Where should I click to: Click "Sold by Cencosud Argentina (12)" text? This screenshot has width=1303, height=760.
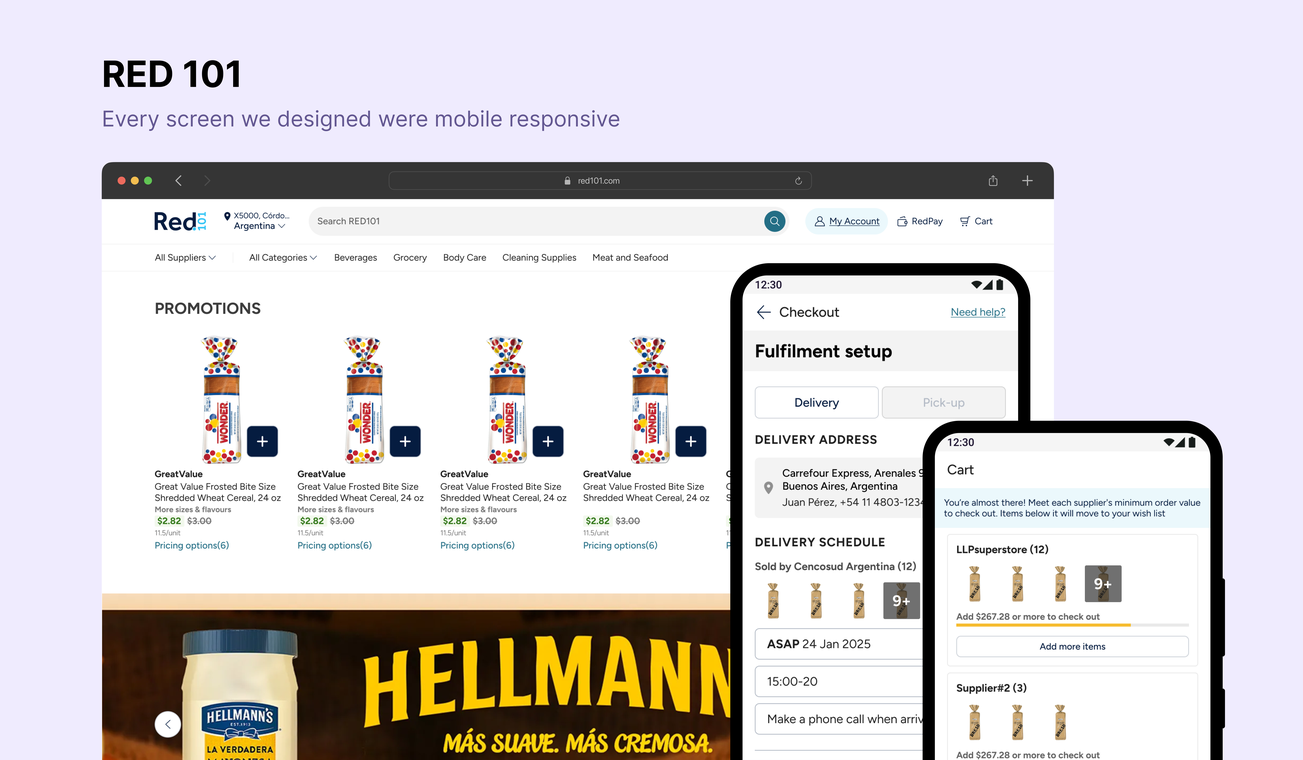[835, 567]
